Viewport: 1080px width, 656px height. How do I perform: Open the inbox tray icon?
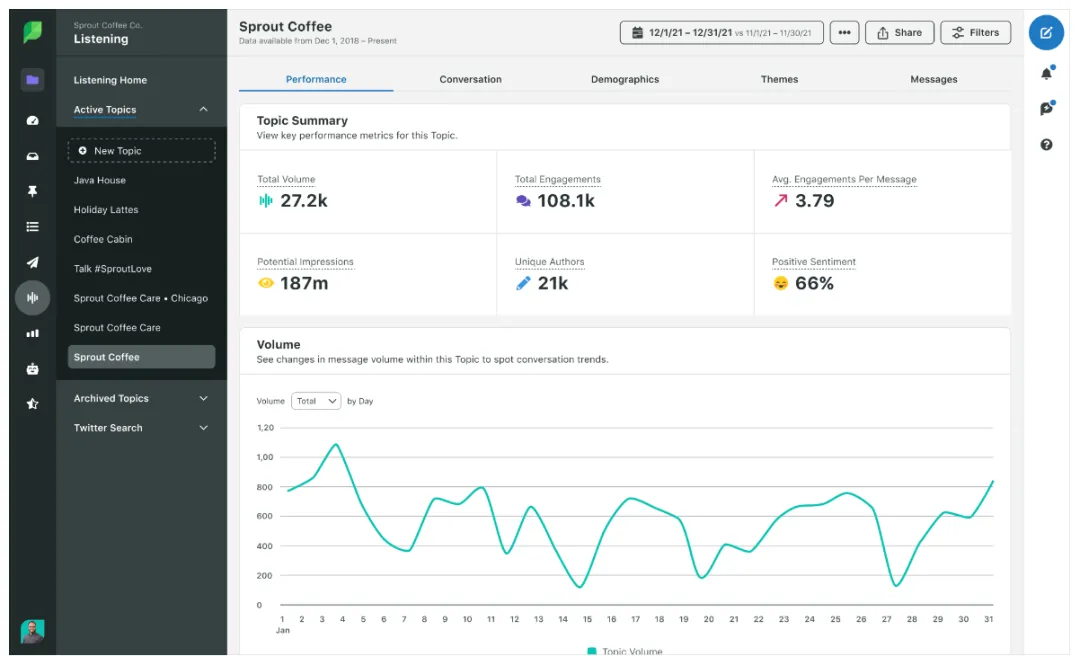tap(32, 156)
